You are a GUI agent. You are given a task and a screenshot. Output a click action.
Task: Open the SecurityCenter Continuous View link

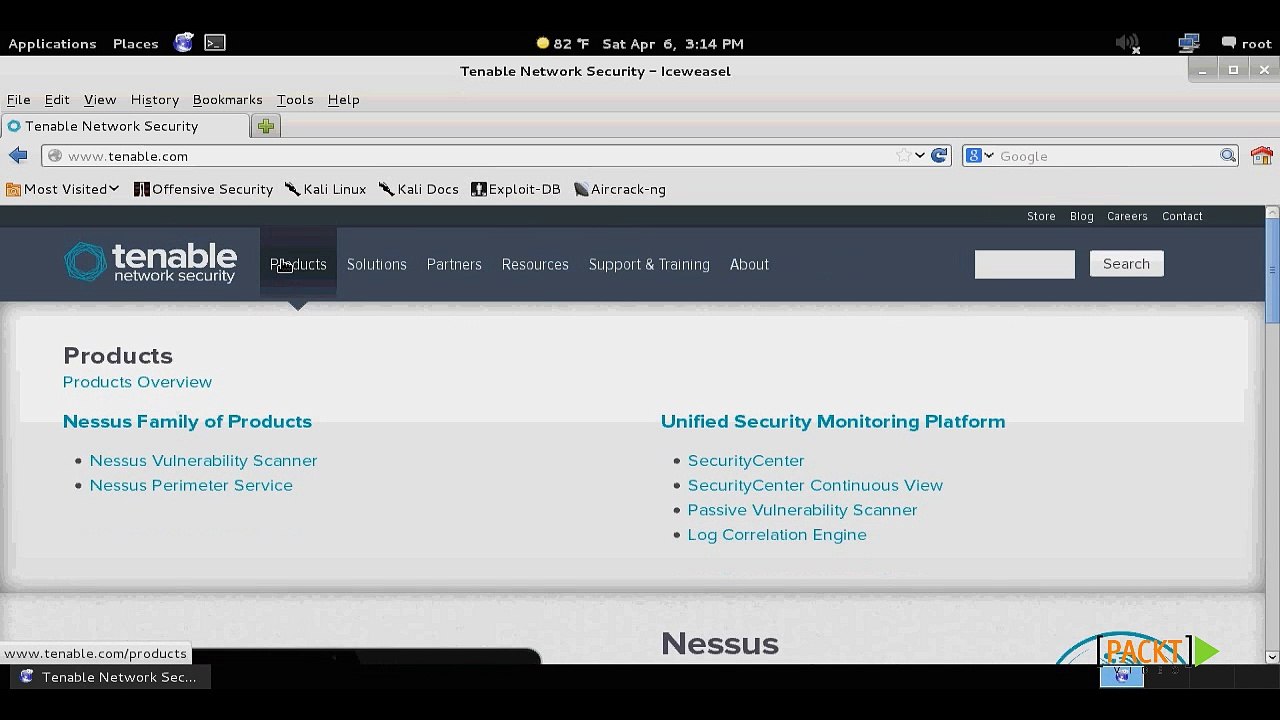[x=815, y=485]
